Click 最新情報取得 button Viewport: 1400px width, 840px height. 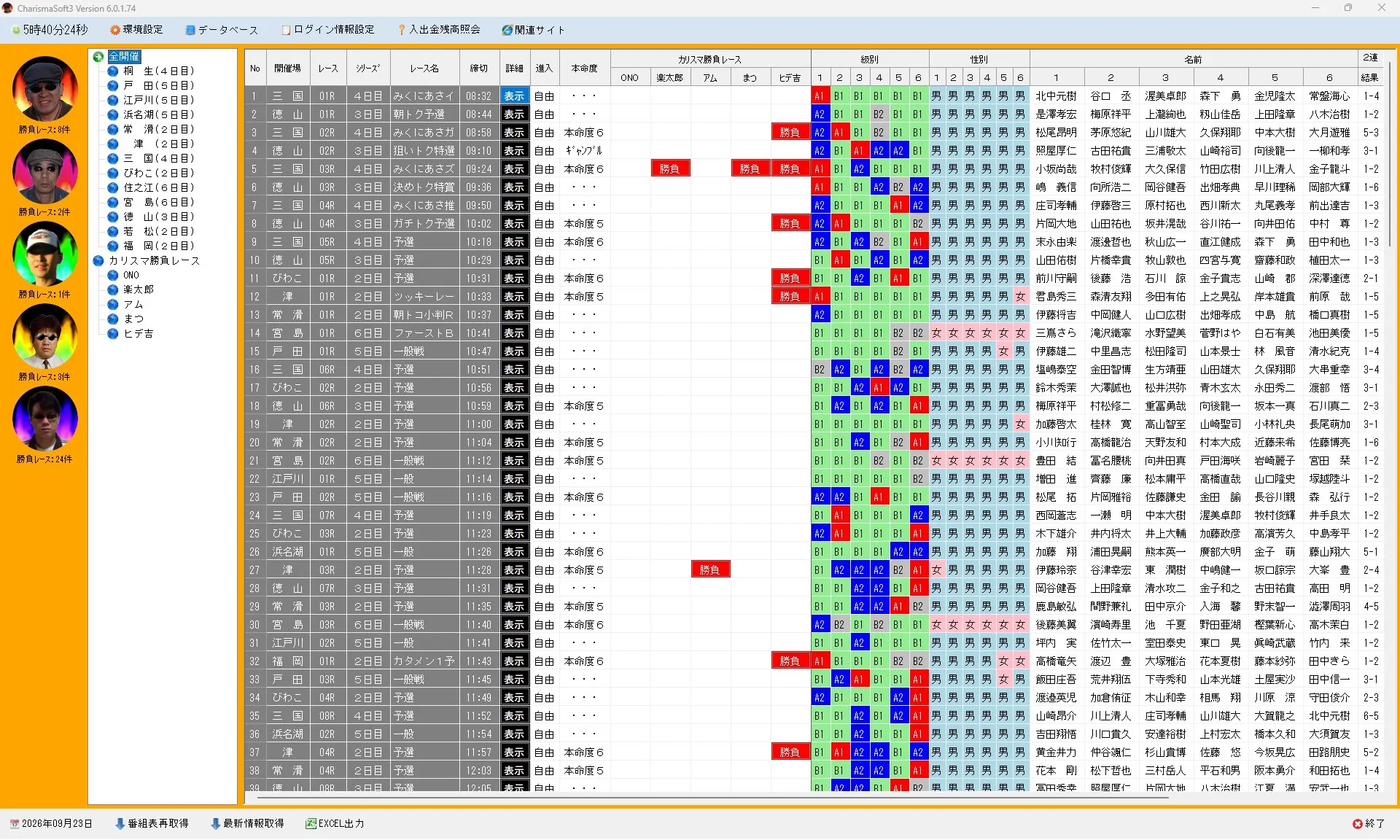[x=247, y=823]
